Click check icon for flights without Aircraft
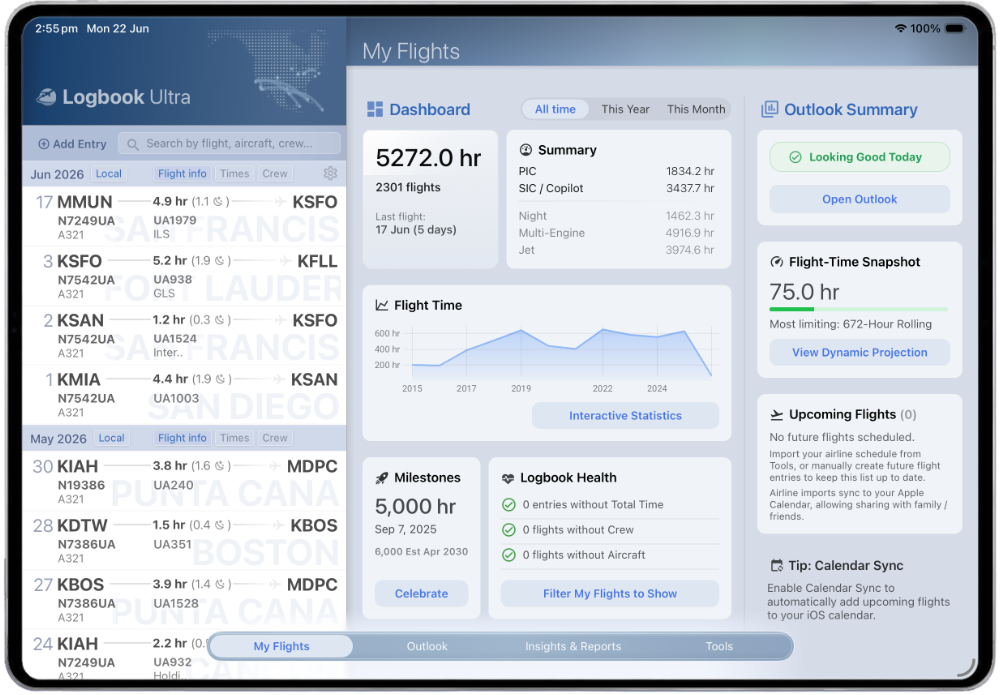 click(x=508, y=555)
